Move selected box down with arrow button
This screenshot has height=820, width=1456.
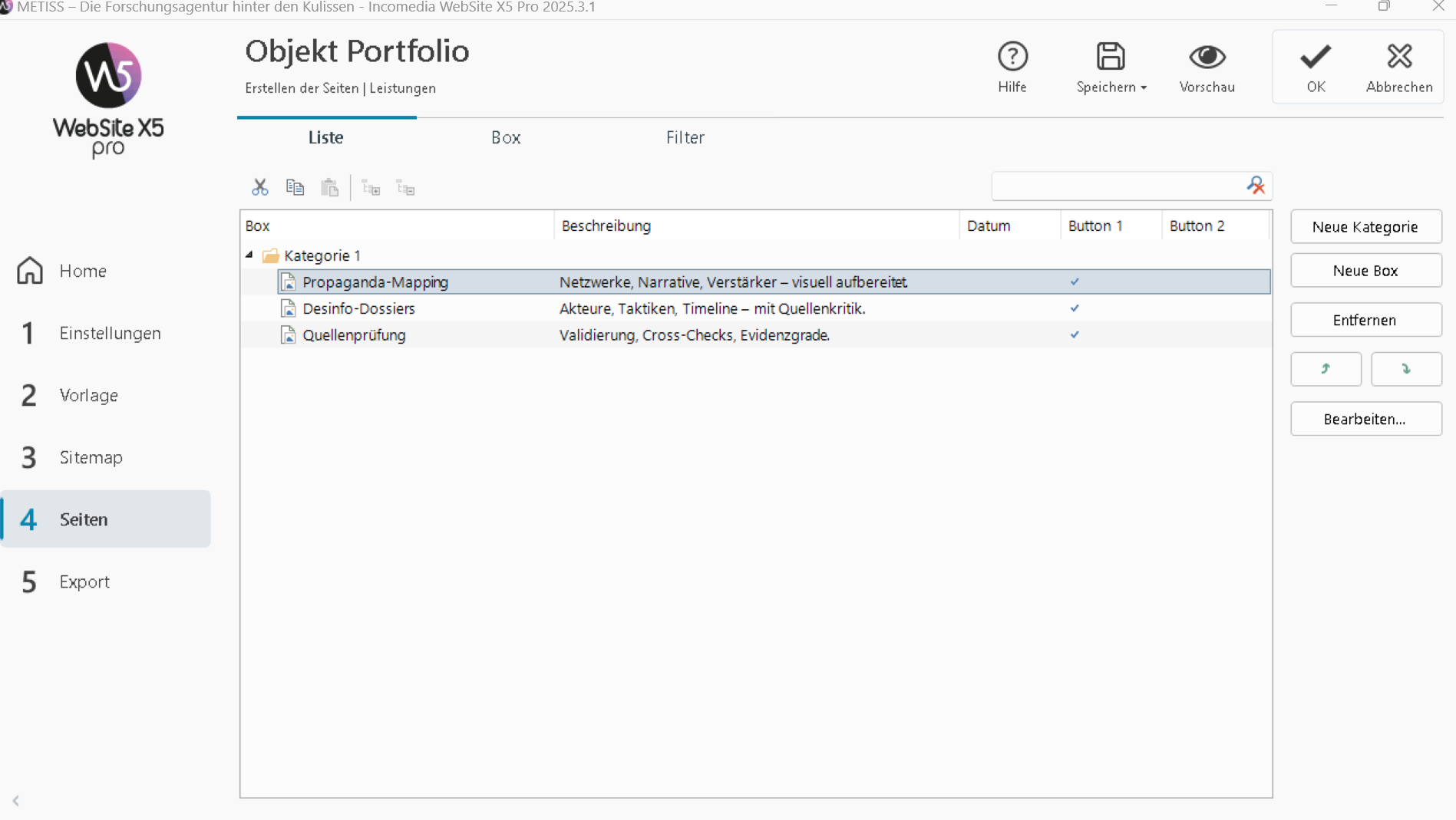click(x=1406, y=369)
